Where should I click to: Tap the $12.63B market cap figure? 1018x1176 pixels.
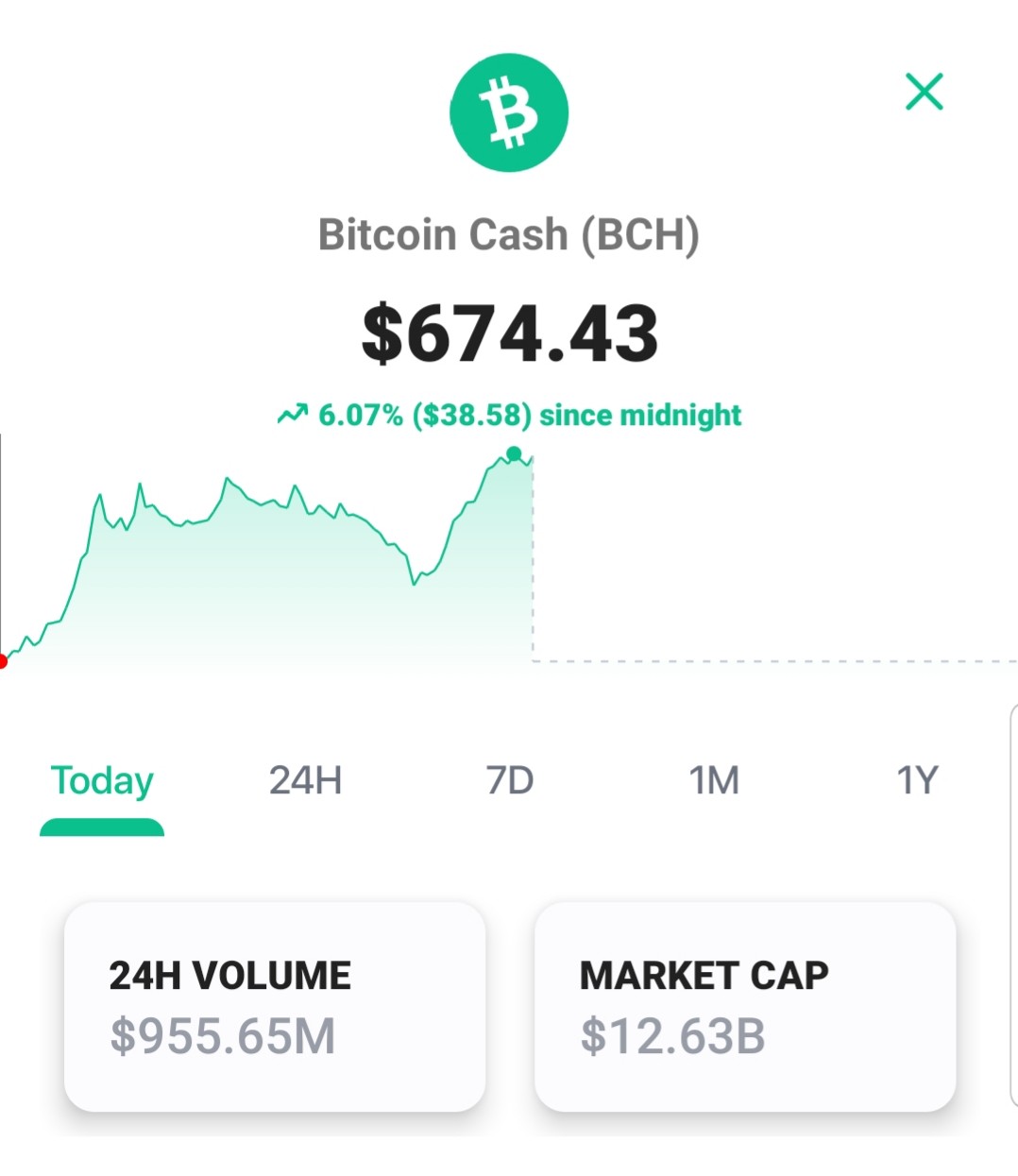pos(672,1035)
